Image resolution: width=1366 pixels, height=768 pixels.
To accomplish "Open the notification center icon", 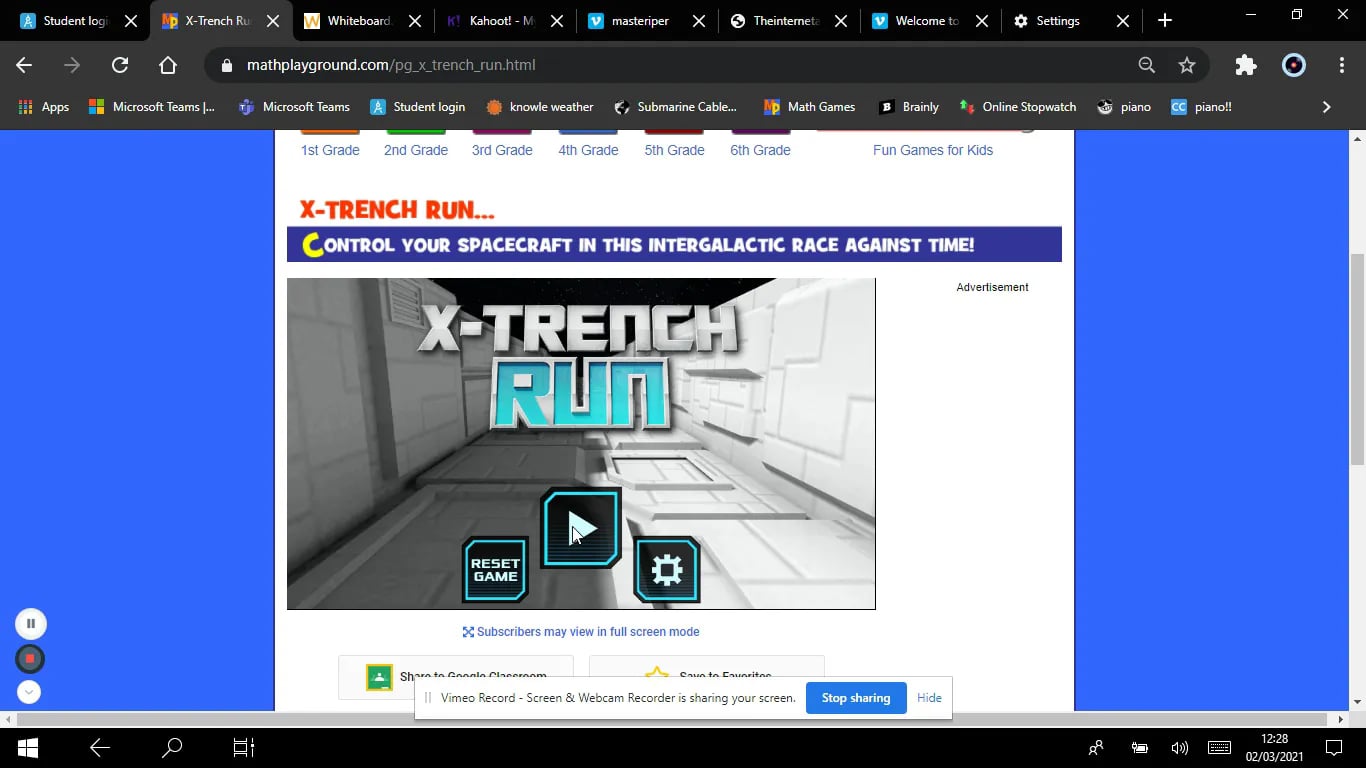I will click(1334, 747).
